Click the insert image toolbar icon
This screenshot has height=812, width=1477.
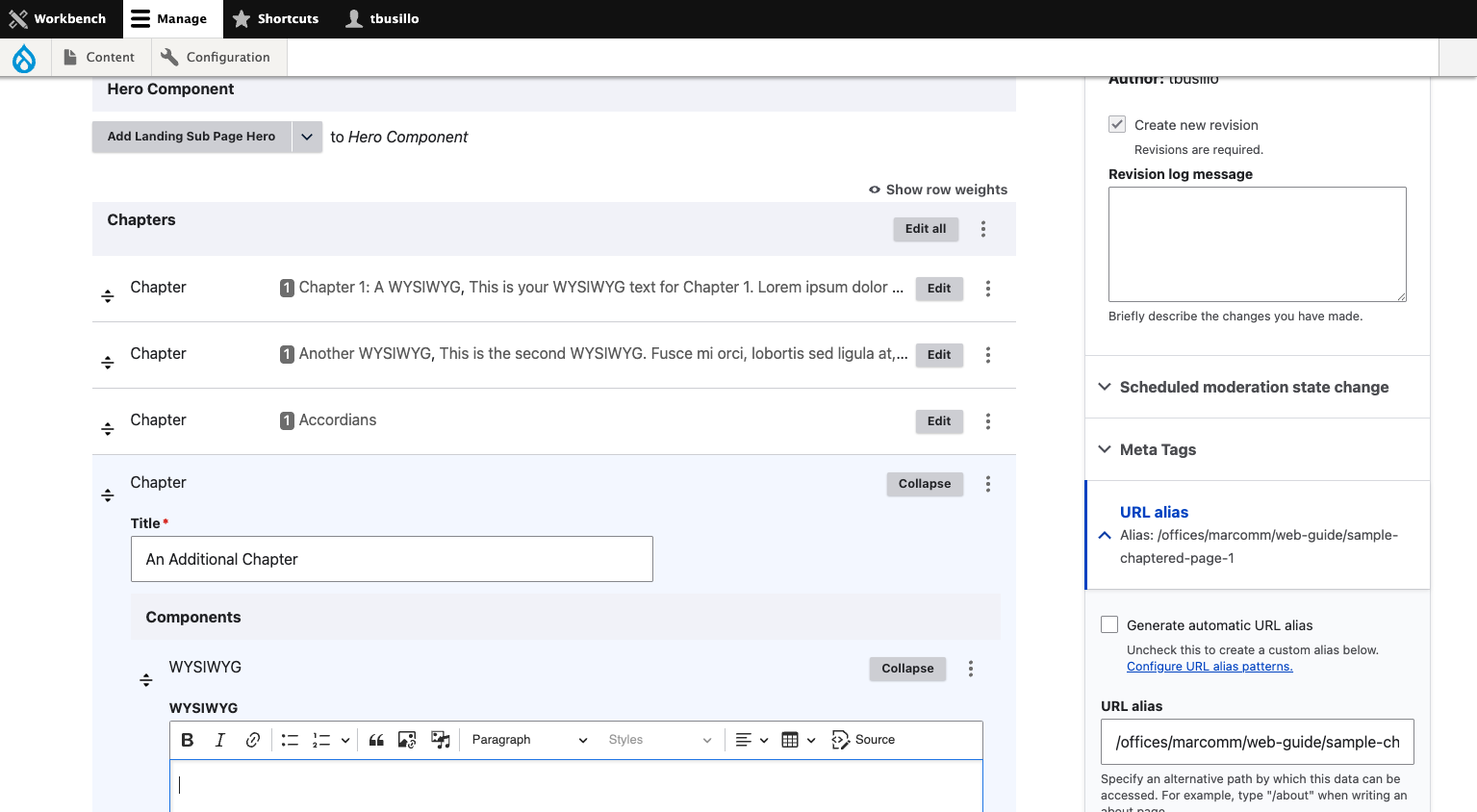[x=408, y=740]
